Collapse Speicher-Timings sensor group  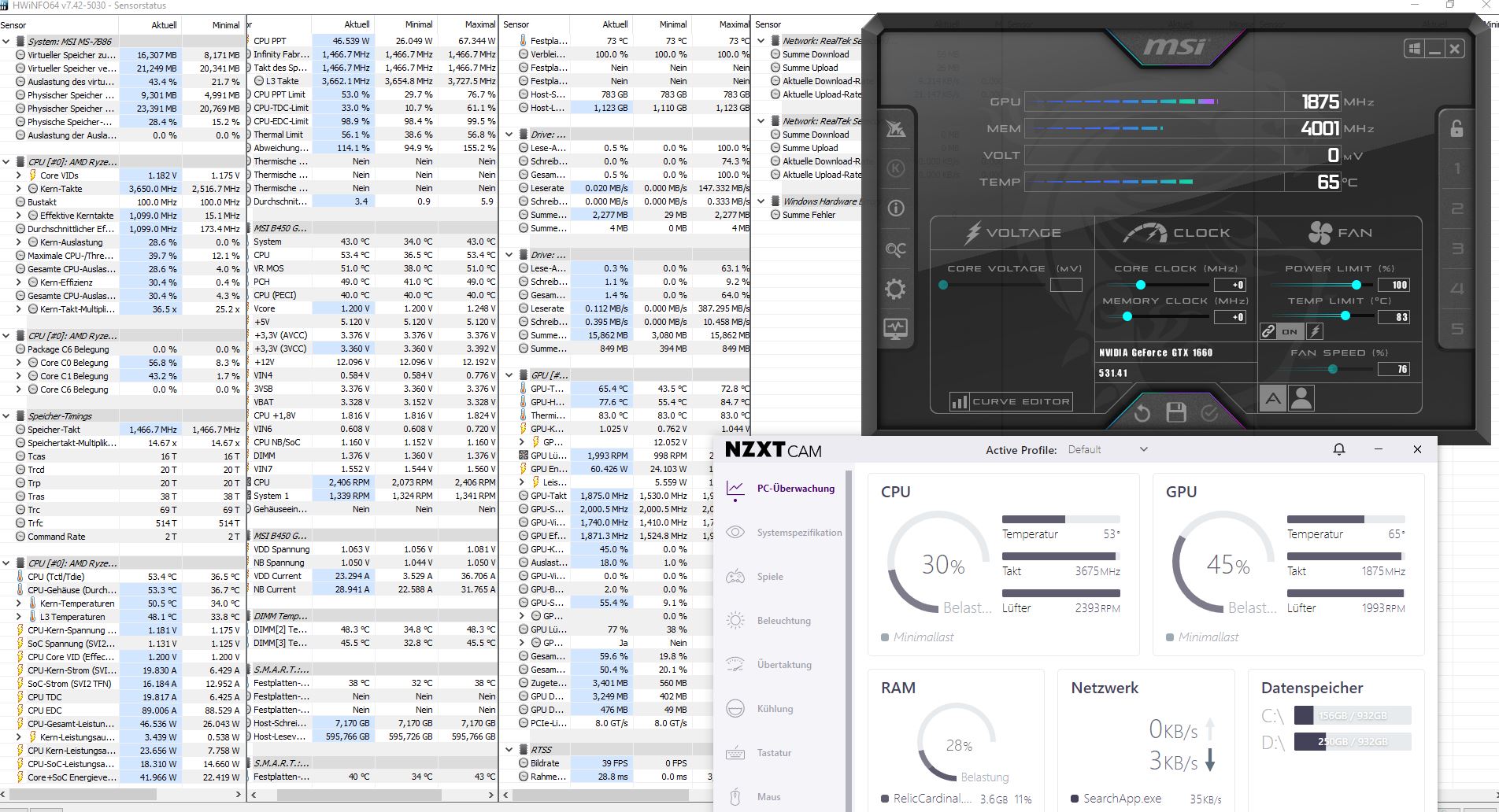[x=6, y=416]
